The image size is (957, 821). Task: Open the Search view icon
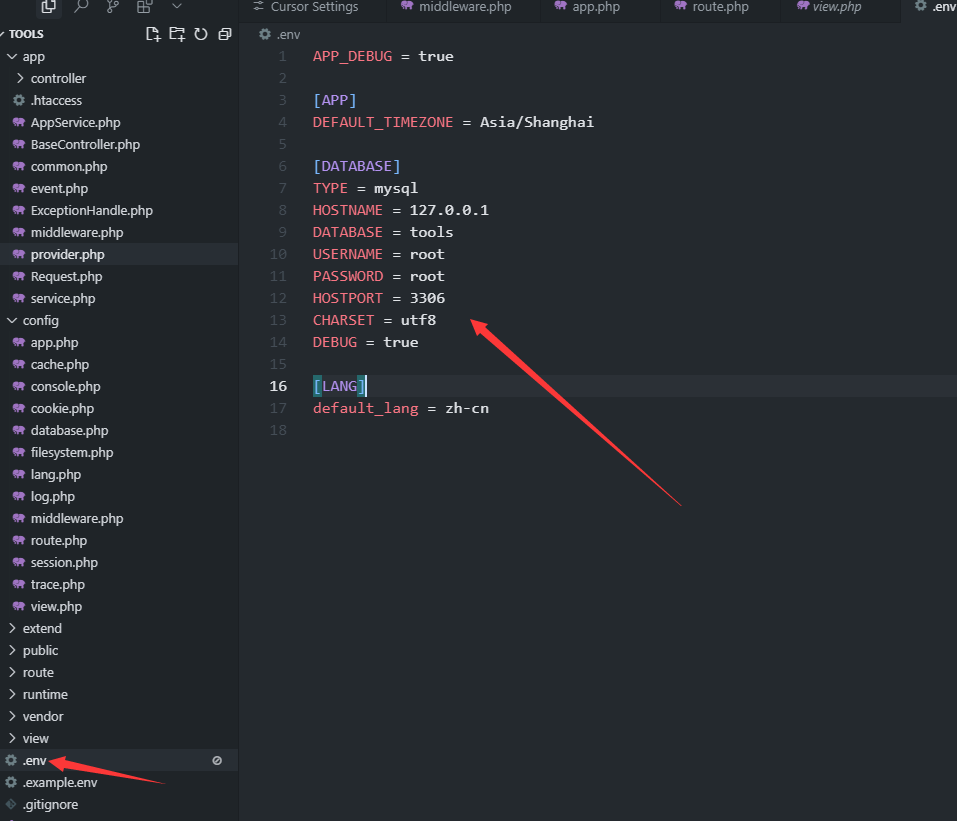tap(81, 7)
